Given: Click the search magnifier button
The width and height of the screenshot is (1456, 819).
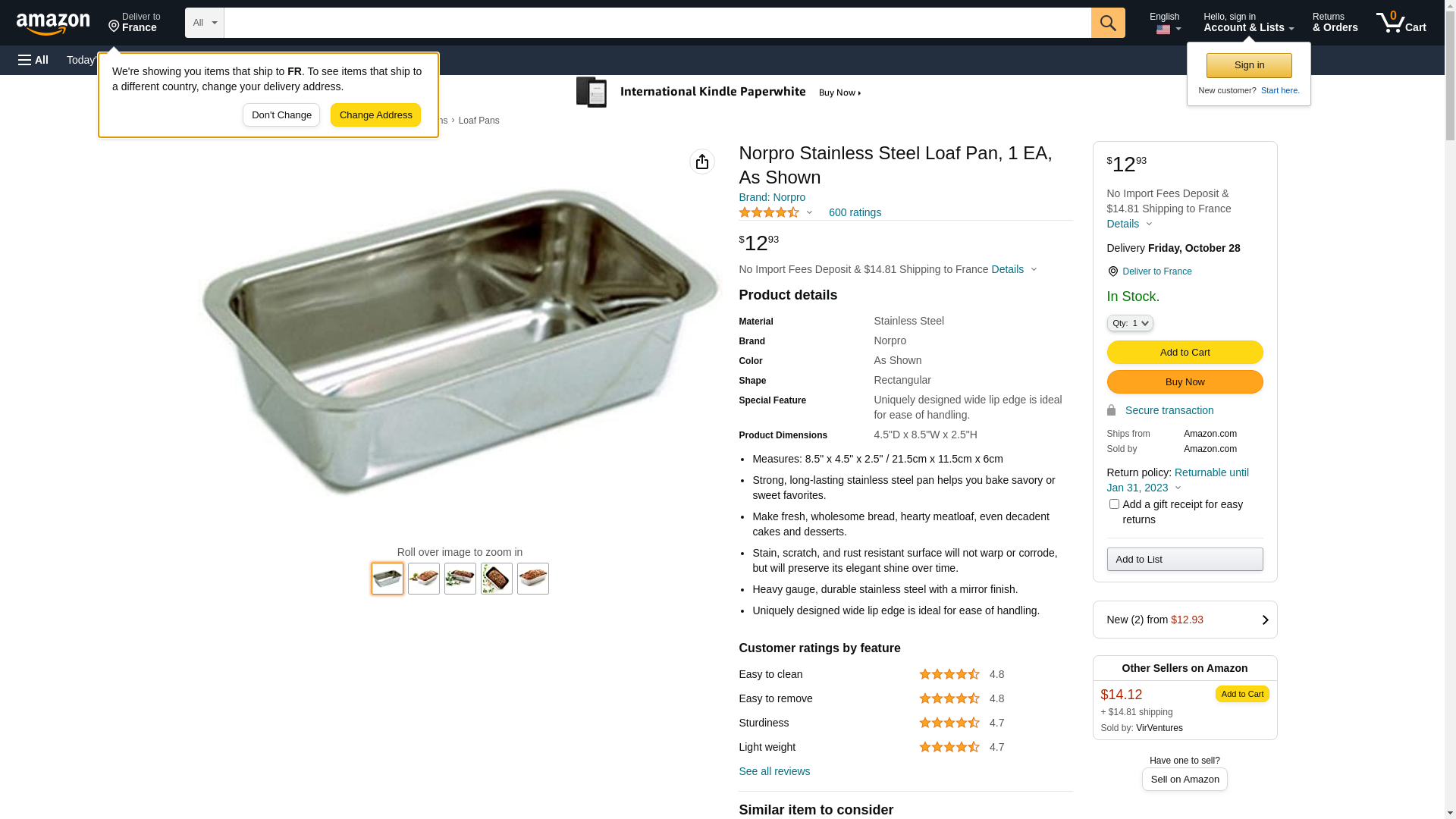Looking at the screenshot, I should [1108, 23].
